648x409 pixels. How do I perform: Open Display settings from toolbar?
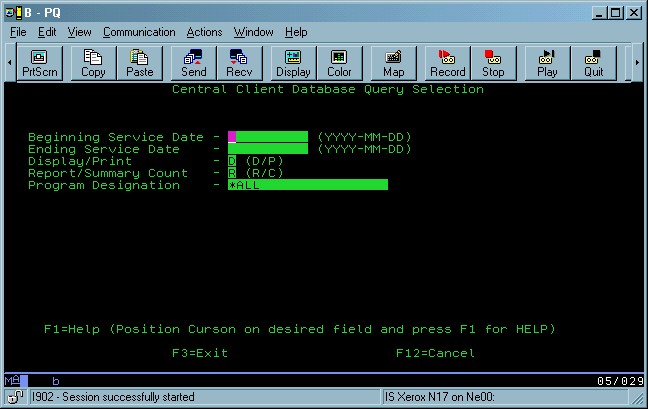[x=293, y=62]
